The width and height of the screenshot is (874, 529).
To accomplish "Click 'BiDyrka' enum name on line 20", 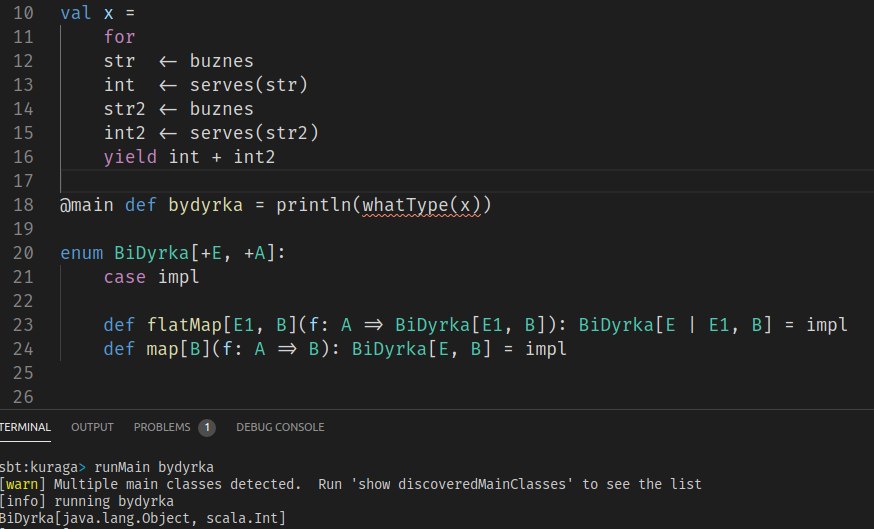I will coord(152,253).
